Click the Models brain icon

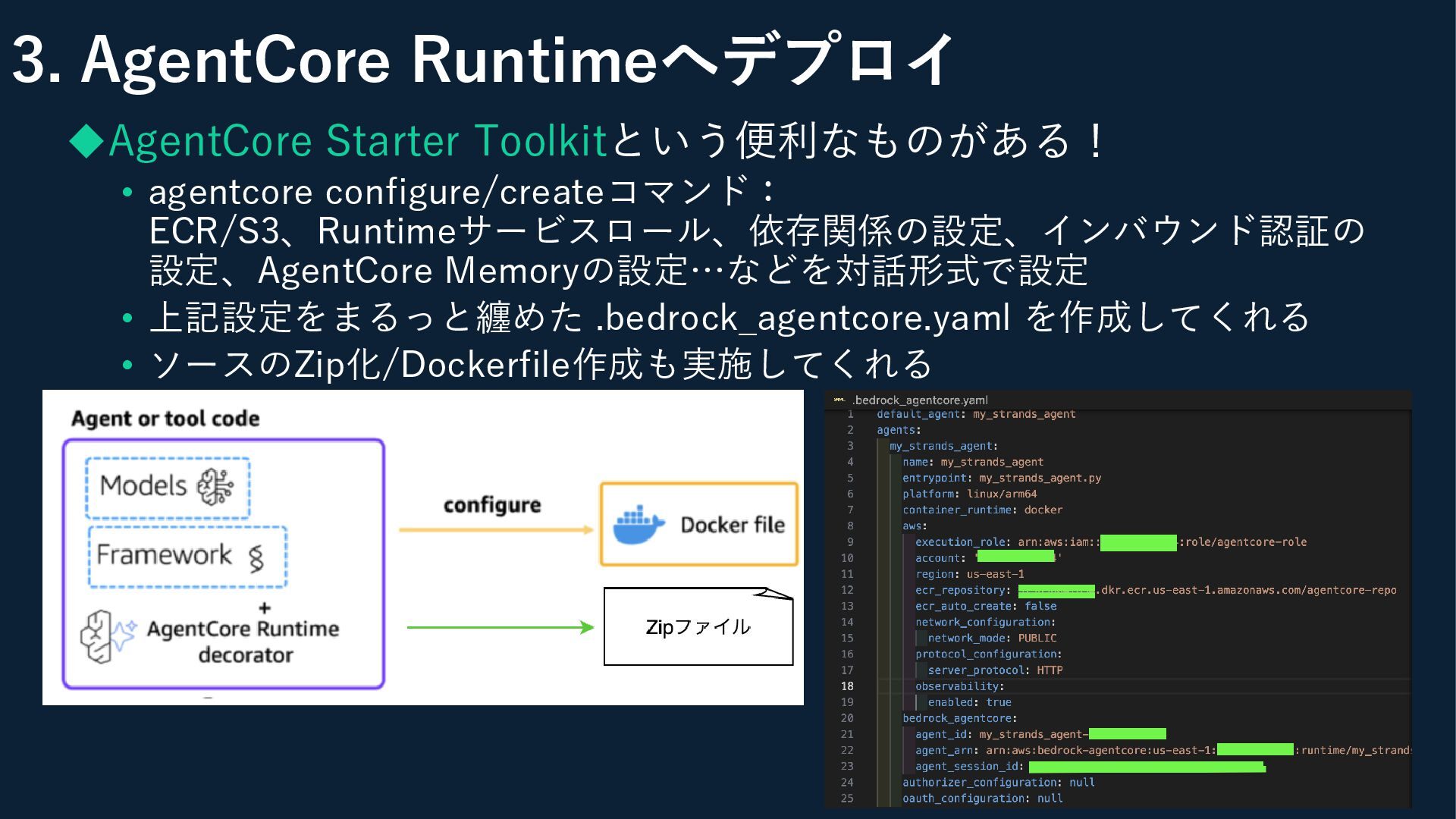[215, 487]
